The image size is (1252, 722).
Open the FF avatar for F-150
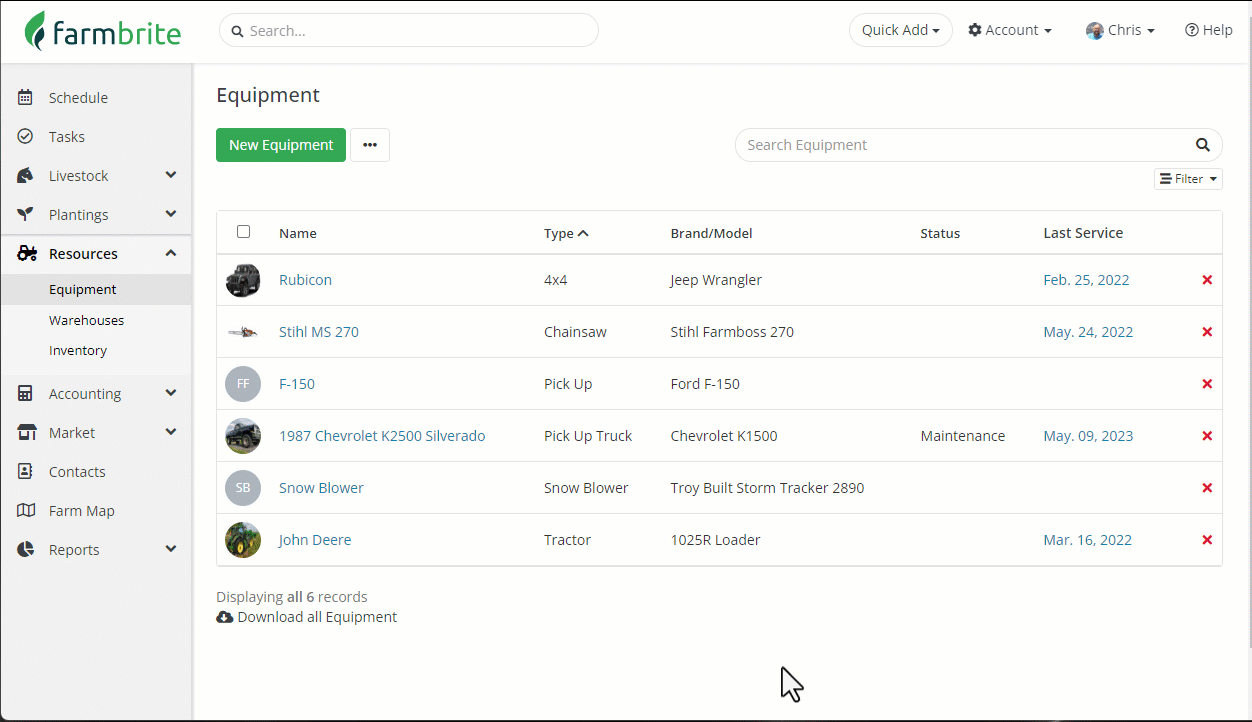243,384
